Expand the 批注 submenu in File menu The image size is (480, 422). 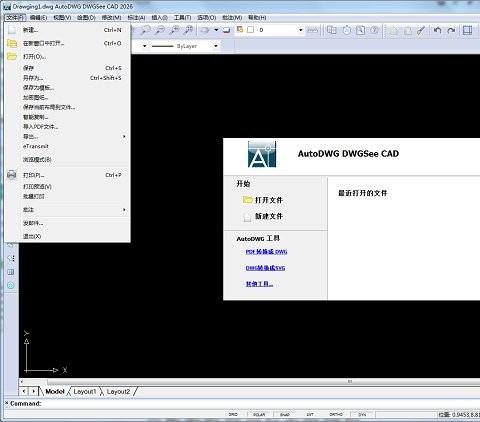67,210
